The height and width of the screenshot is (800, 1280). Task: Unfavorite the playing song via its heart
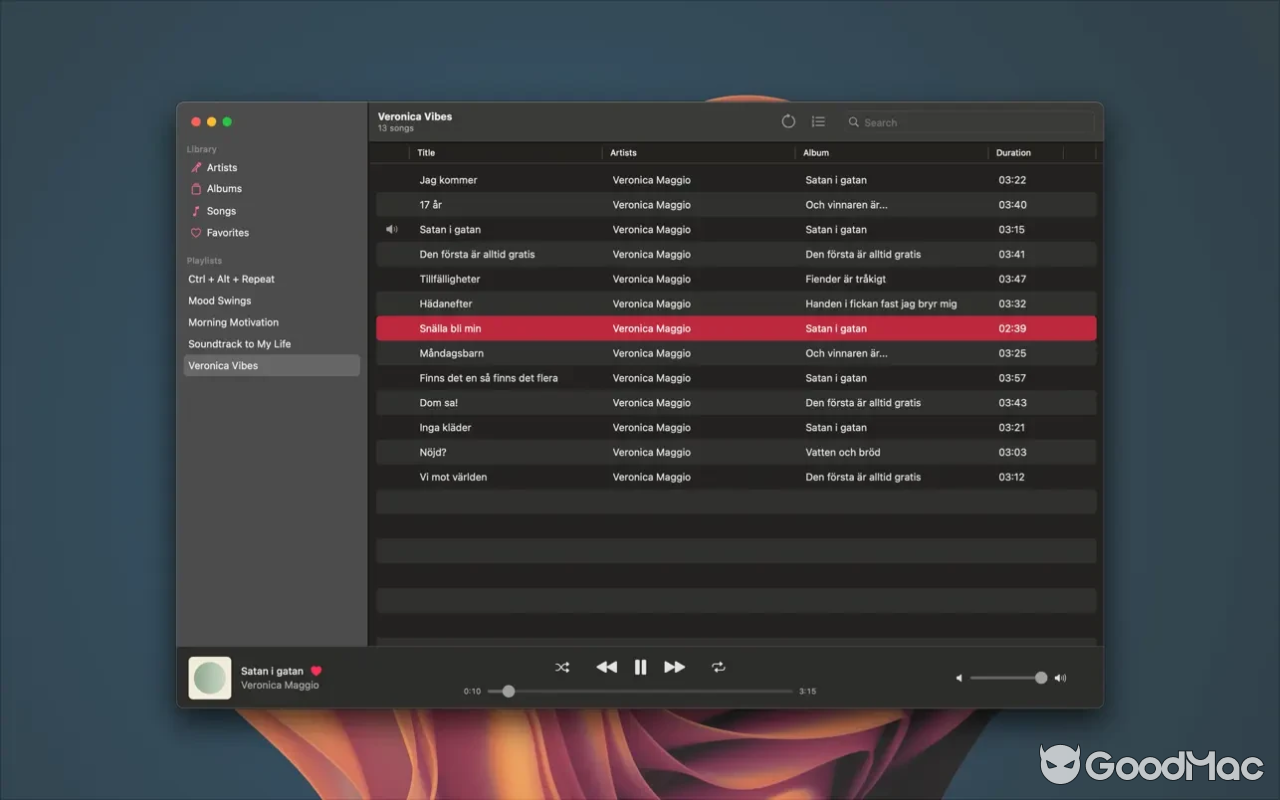(x=316, y=671)
